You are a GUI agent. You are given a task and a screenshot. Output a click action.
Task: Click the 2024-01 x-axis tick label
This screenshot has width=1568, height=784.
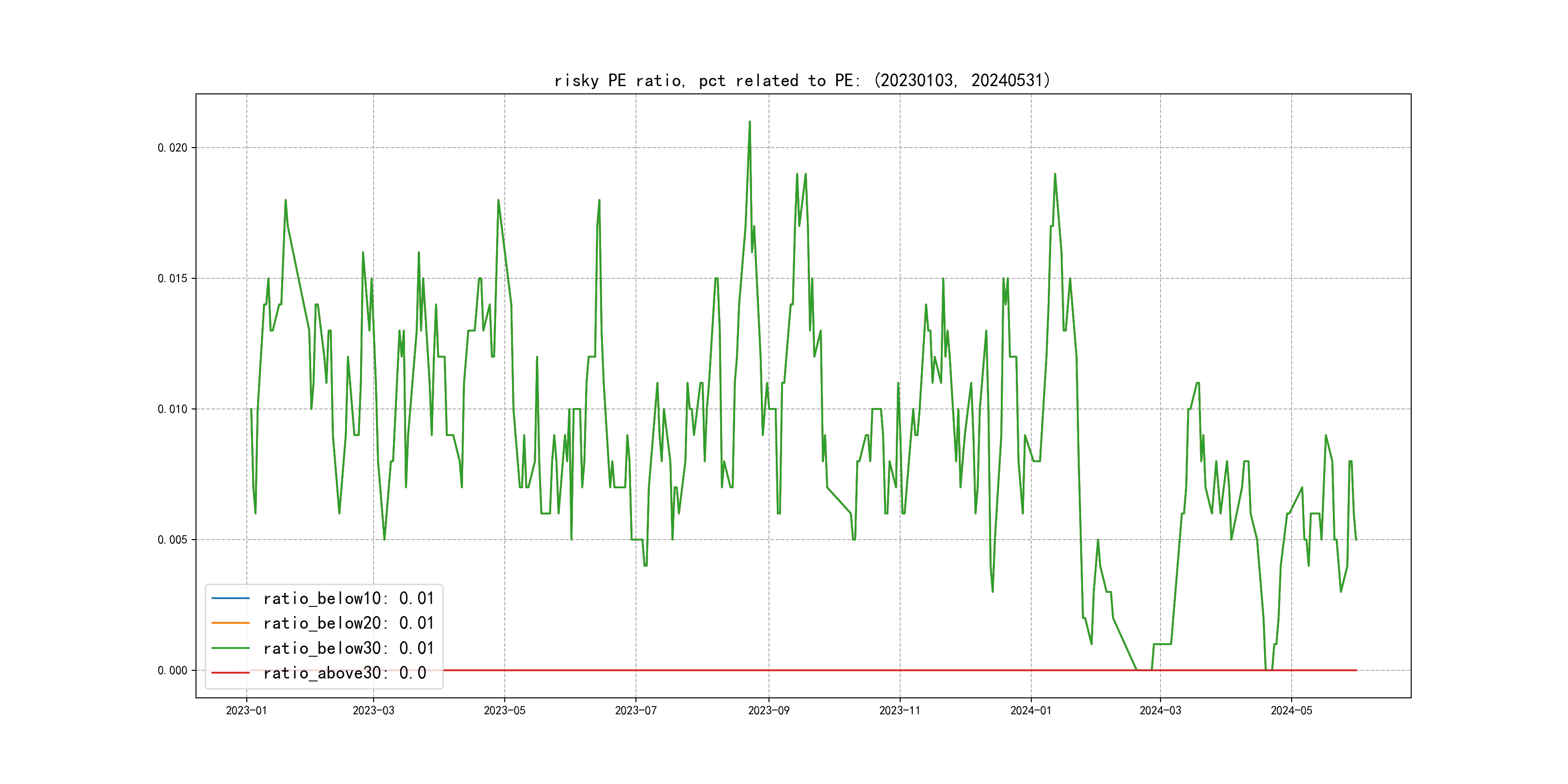tap(1030, 710)
